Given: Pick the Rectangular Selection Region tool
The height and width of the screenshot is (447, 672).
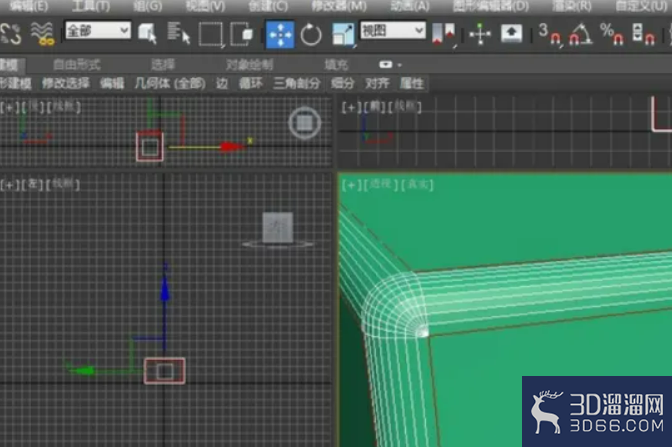Looking at the screenshot, I should click(x=211, y=34).
